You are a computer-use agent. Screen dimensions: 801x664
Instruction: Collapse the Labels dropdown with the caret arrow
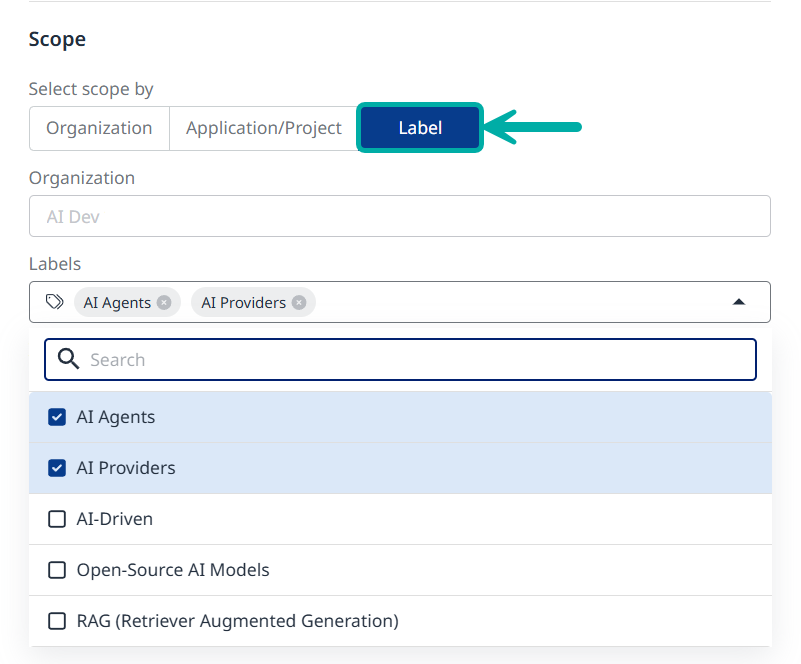pyautogui.click(x=738, y=302)
